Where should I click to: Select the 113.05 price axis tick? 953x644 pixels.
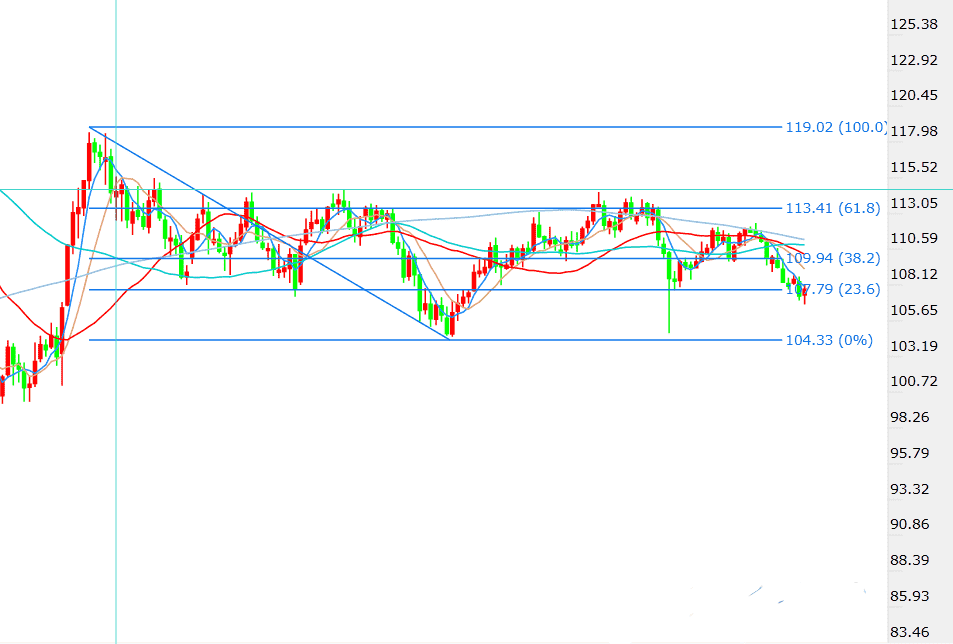(913, 203)
